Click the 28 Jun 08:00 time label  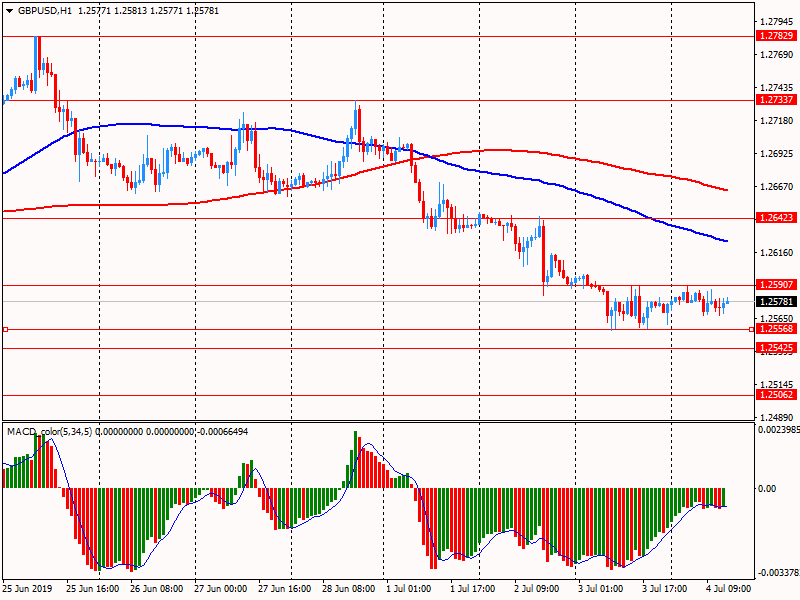348,588
